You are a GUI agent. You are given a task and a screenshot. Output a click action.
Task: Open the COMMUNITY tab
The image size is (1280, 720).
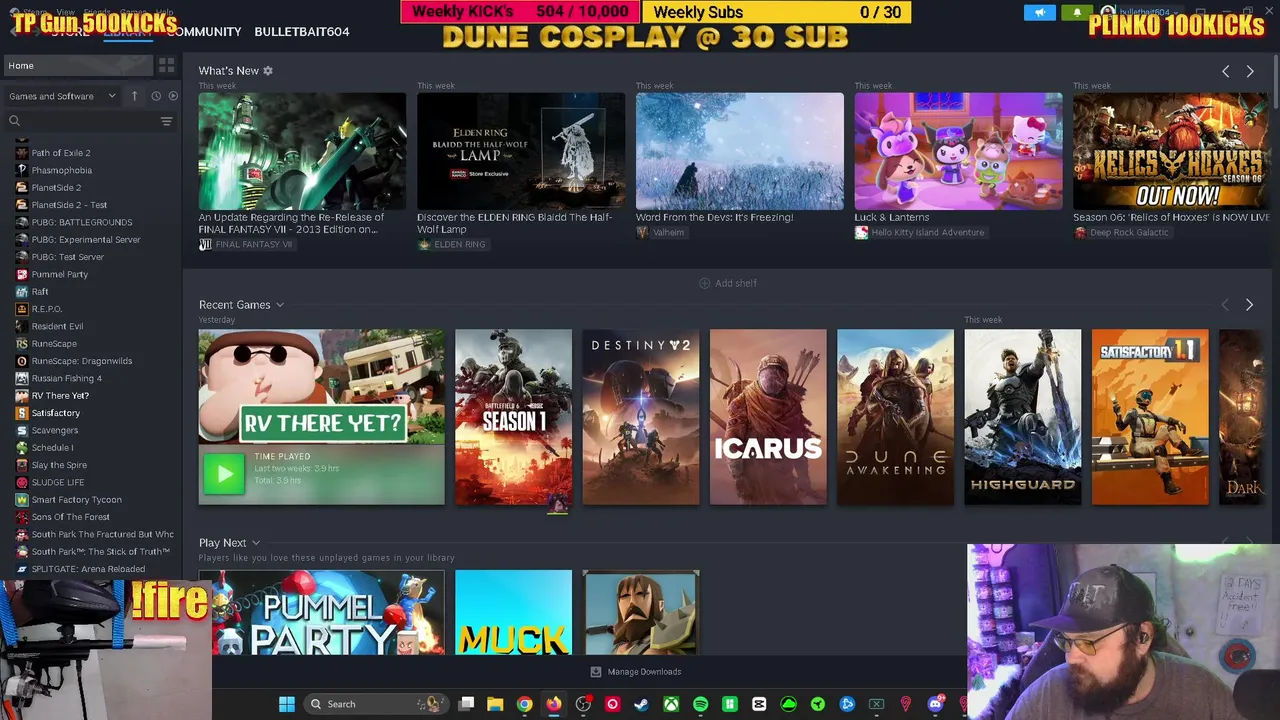point(204,32)
